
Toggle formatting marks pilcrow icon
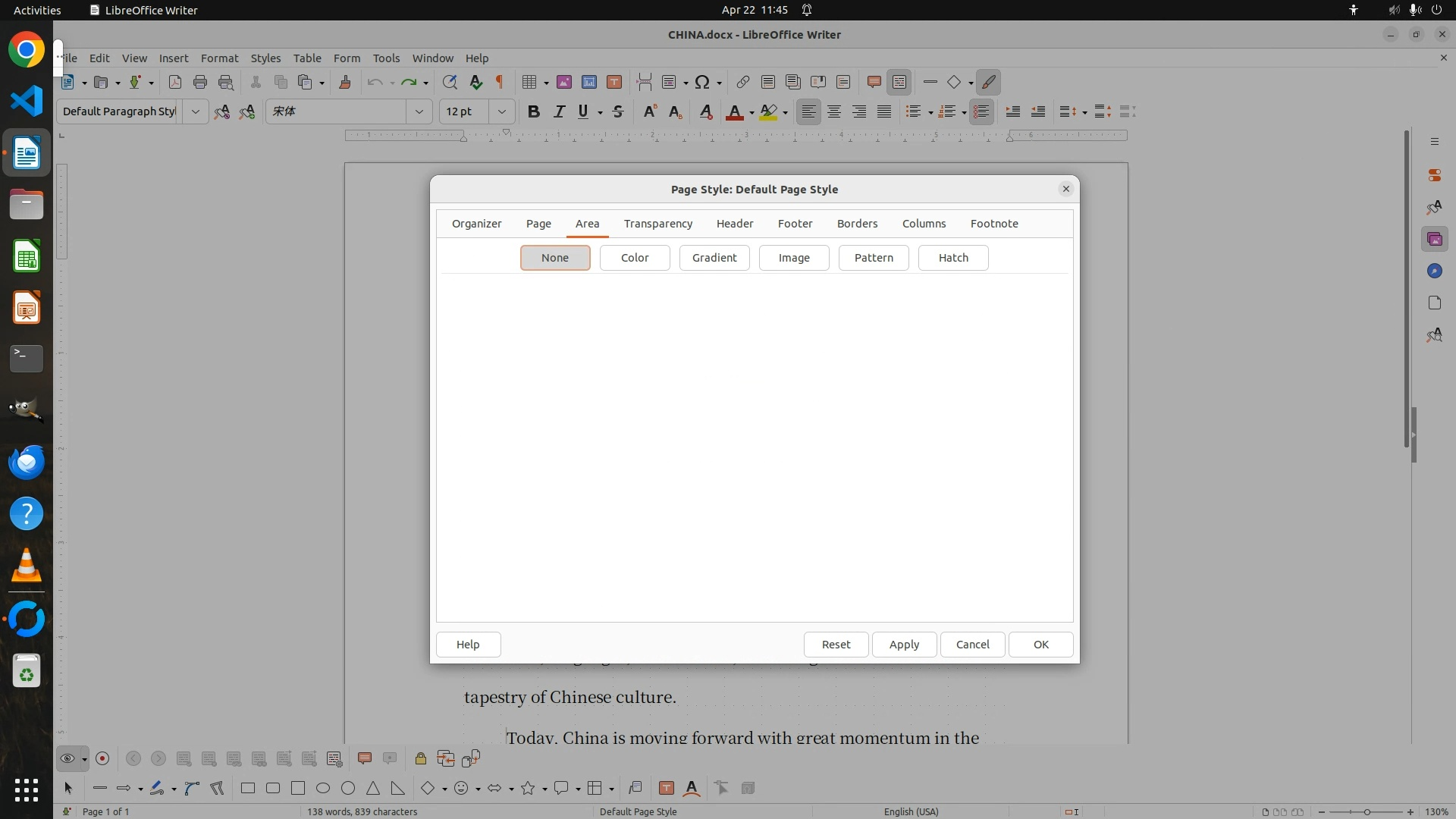tap(500, 82)
